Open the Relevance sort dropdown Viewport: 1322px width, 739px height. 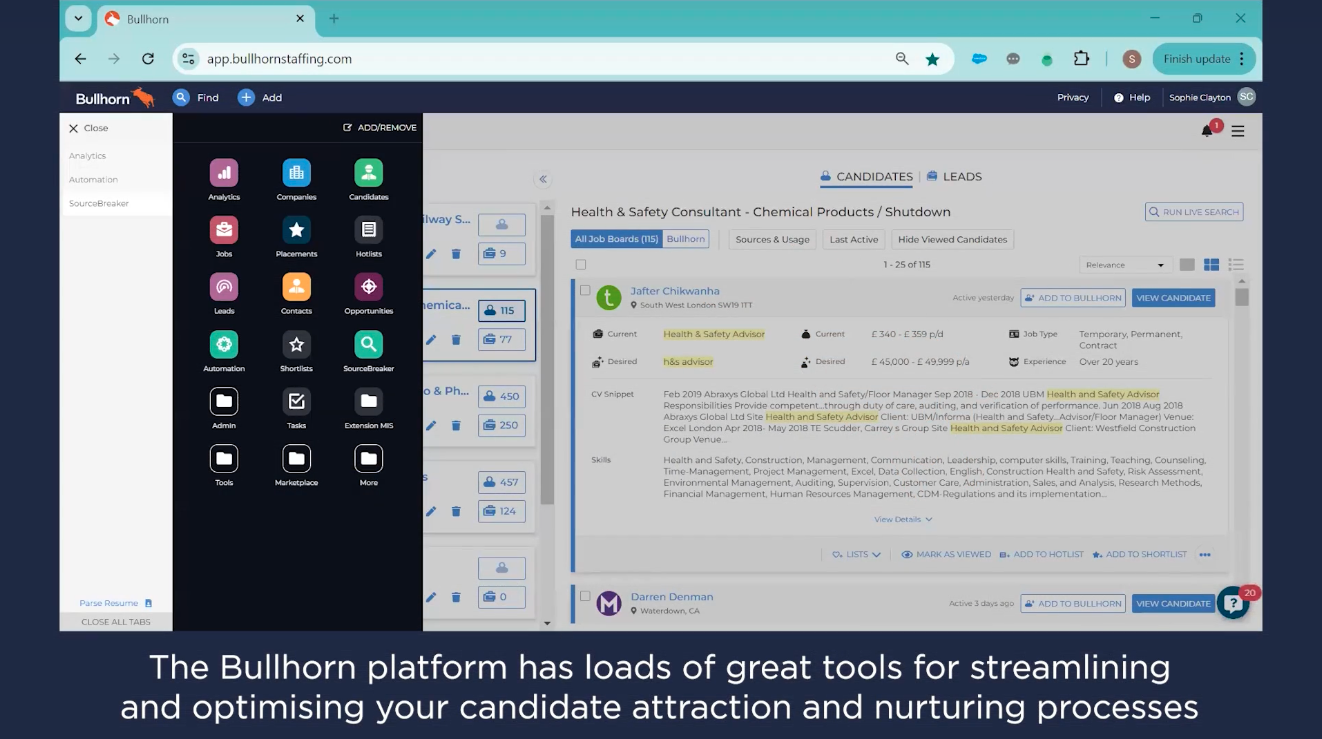click(x=1125, y=265)
